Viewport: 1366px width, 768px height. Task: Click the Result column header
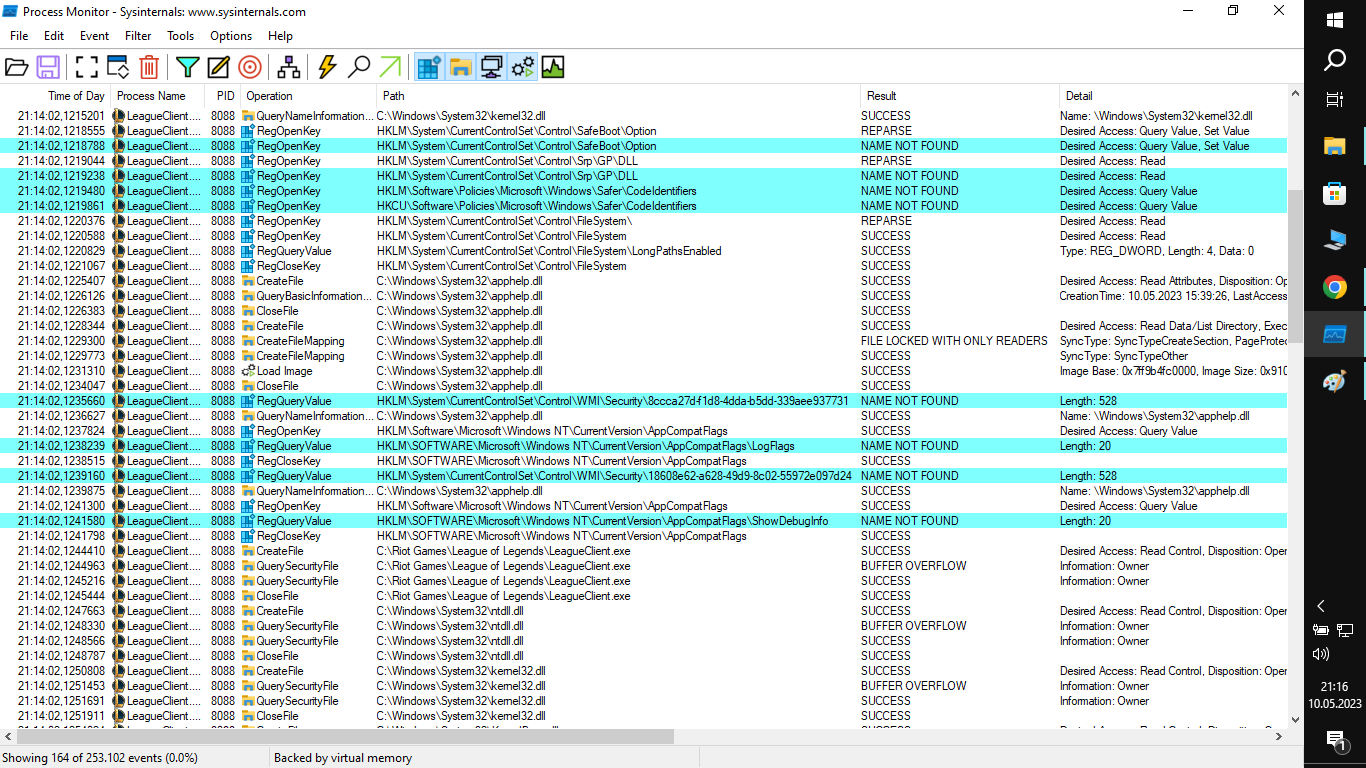click(959, 96)
